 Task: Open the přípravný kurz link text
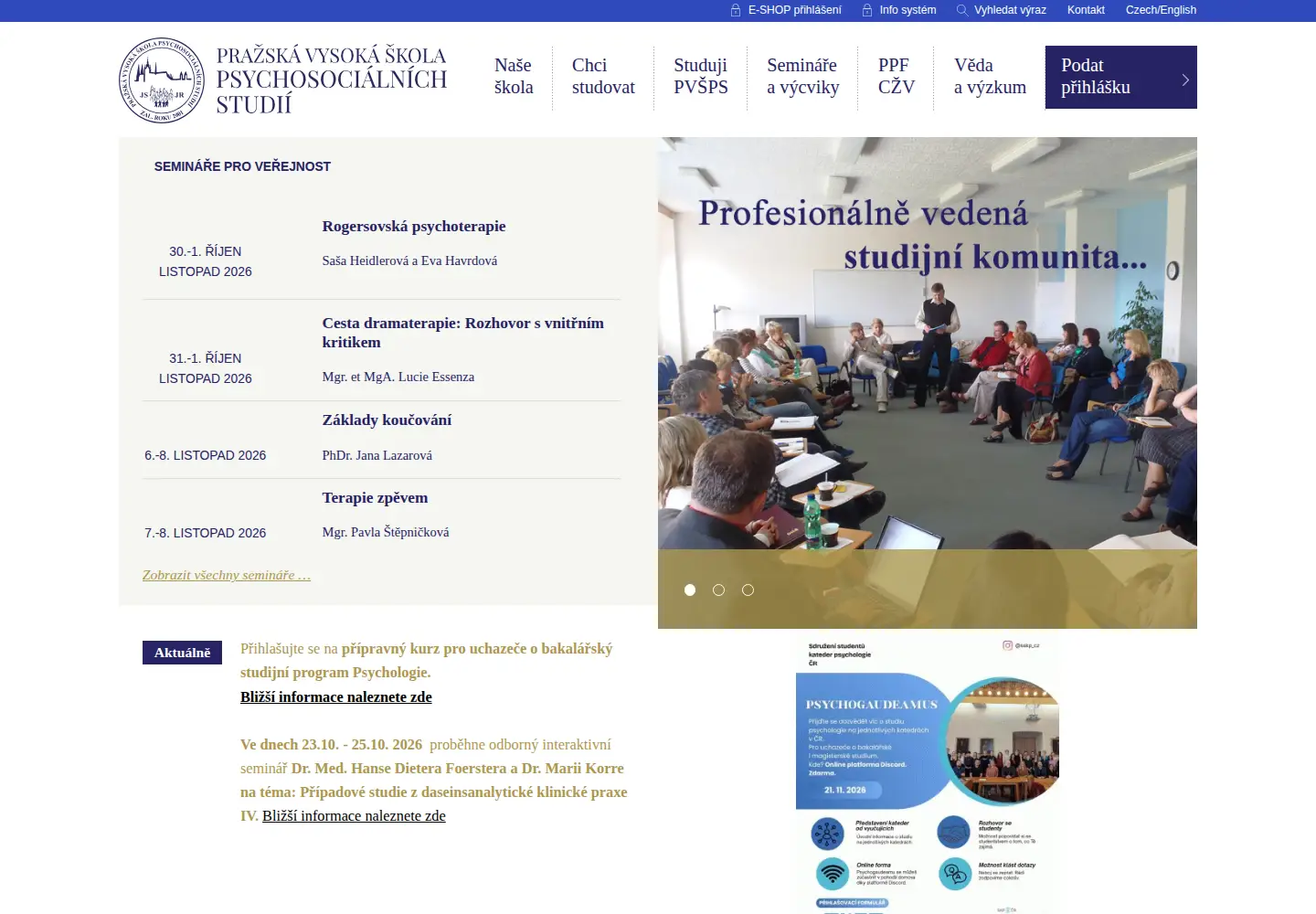pos(426,660)
